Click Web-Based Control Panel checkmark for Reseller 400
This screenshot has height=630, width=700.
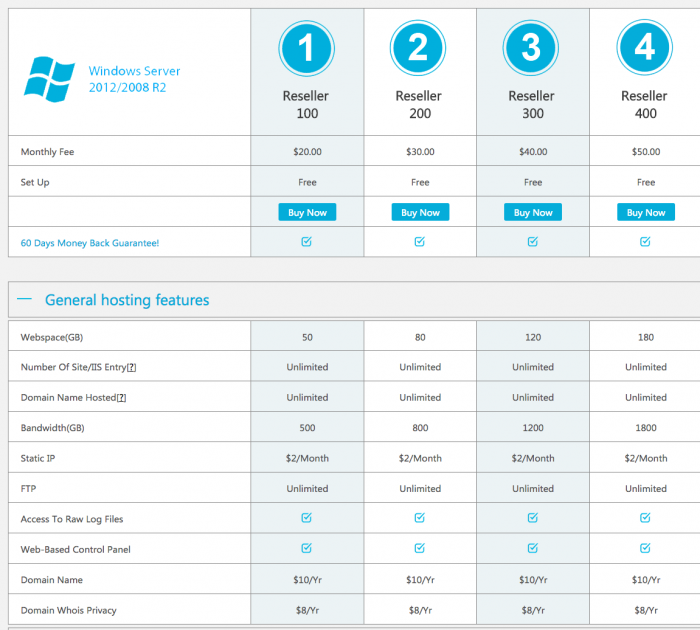click(646, 548)
